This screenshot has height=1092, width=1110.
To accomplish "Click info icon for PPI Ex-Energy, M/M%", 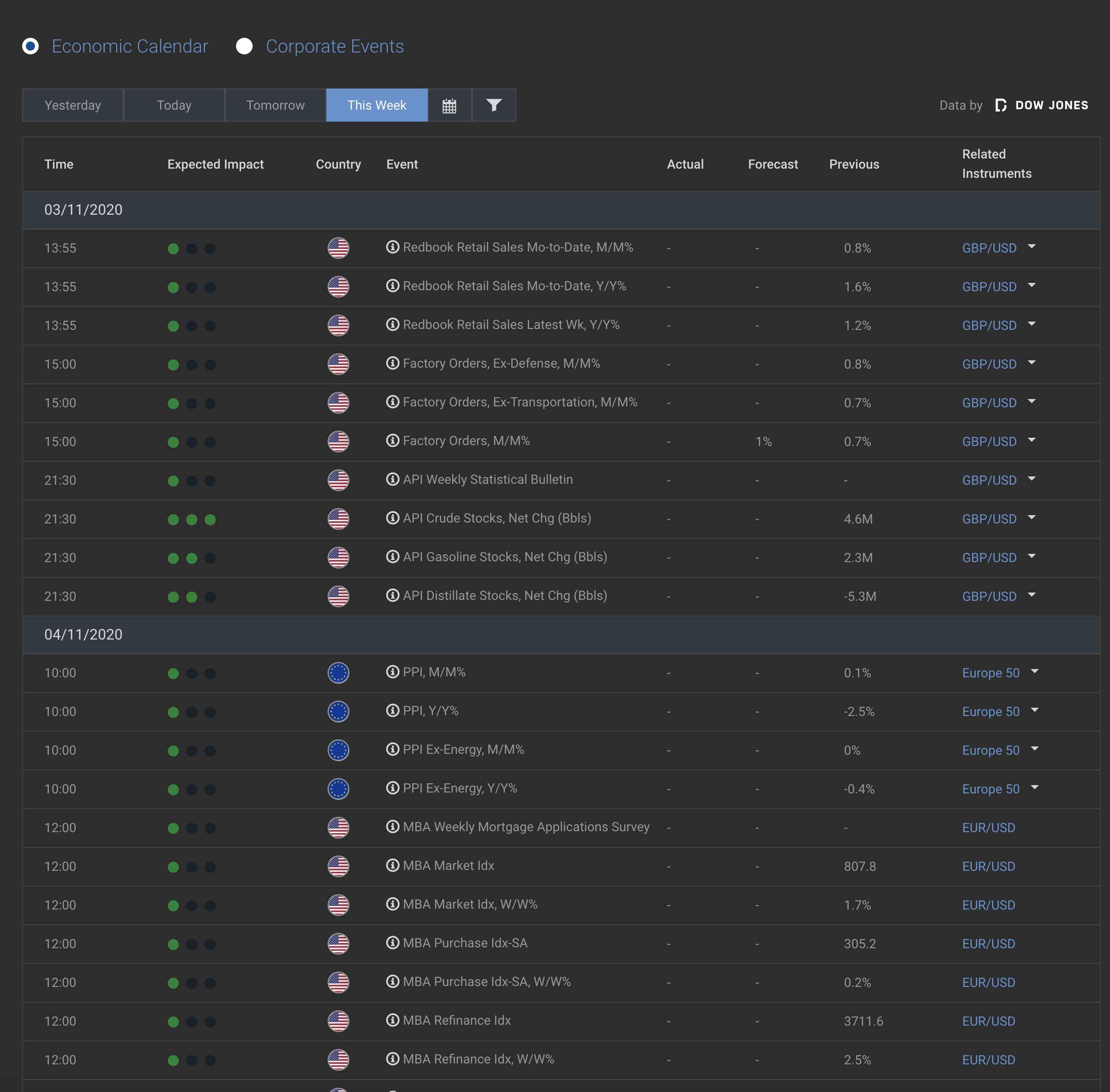I will point(392,749).
